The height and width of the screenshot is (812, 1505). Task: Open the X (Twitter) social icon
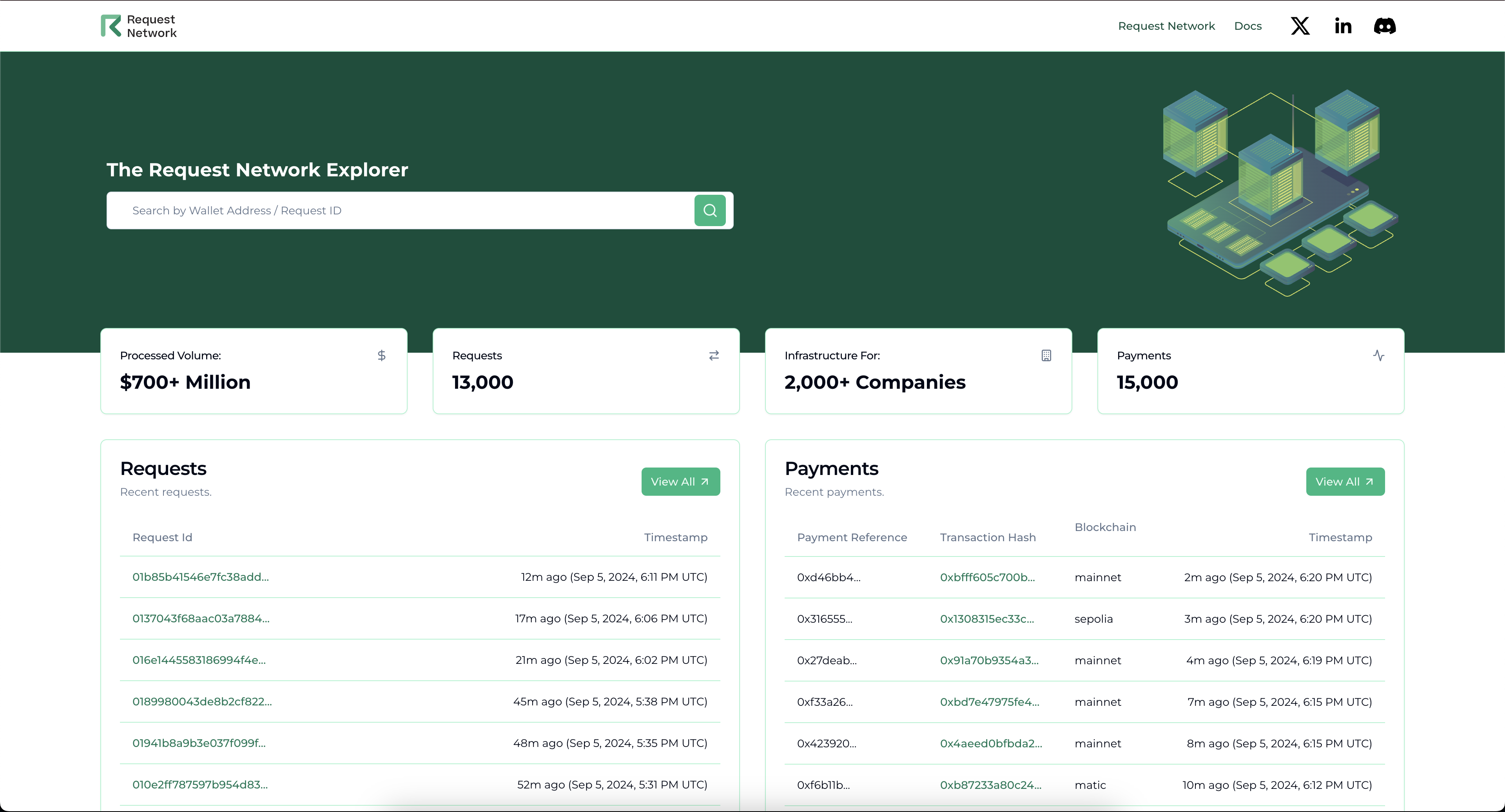1300,26
